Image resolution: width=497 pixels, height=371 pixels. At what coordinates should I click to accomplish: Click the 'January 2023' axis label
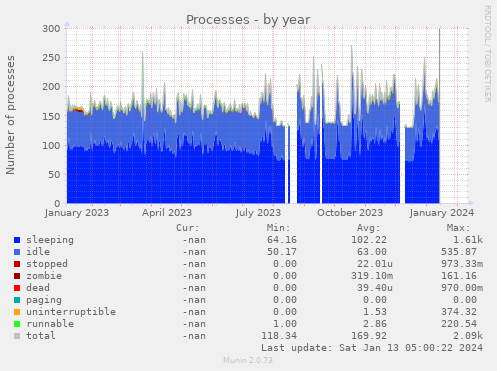pos(77,213)
